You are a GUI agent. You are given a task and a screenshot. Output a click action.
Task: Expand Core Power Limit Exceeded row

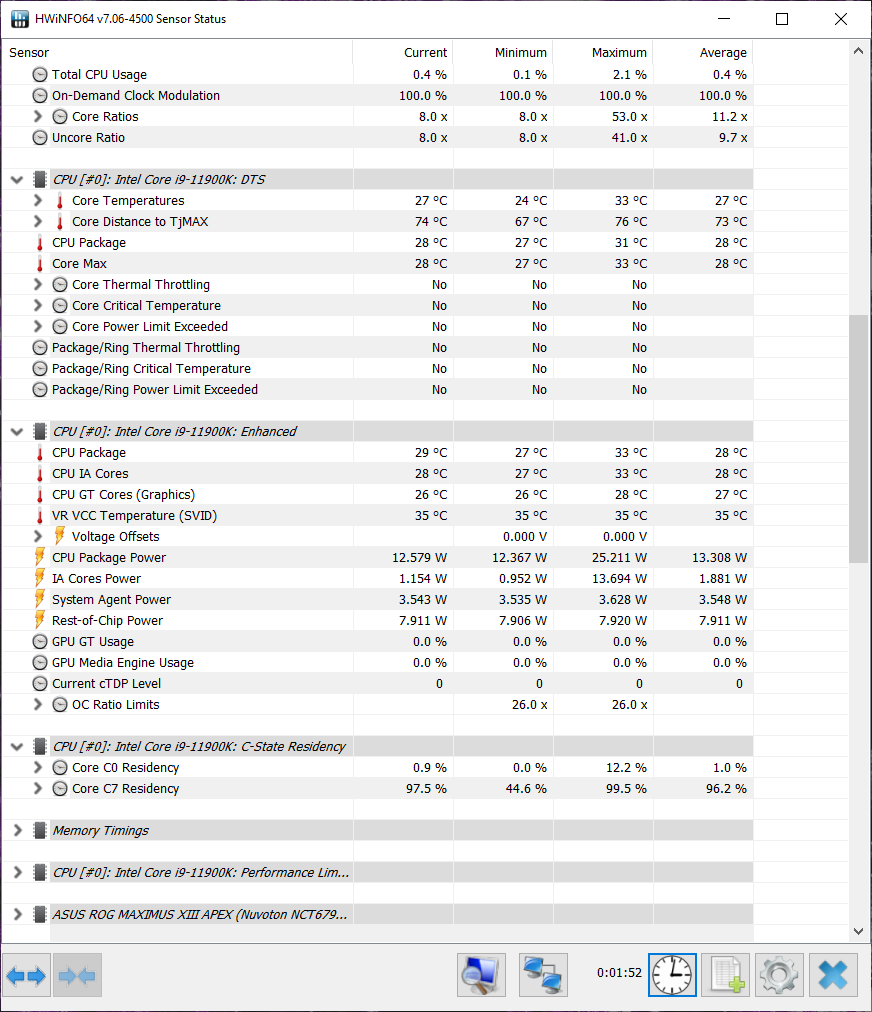tap(37, 327)
